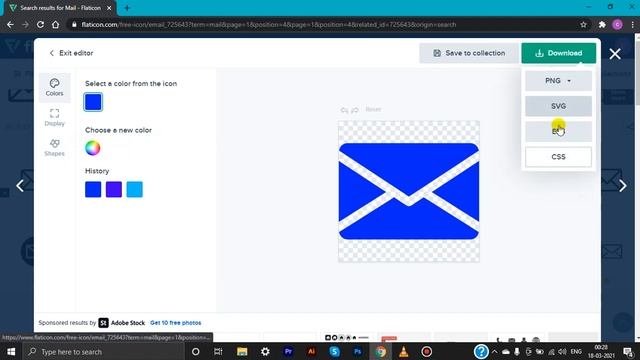Reload the page
Image resolution: width=640 pixels, height=360 pixels.
tap(40, 24)
